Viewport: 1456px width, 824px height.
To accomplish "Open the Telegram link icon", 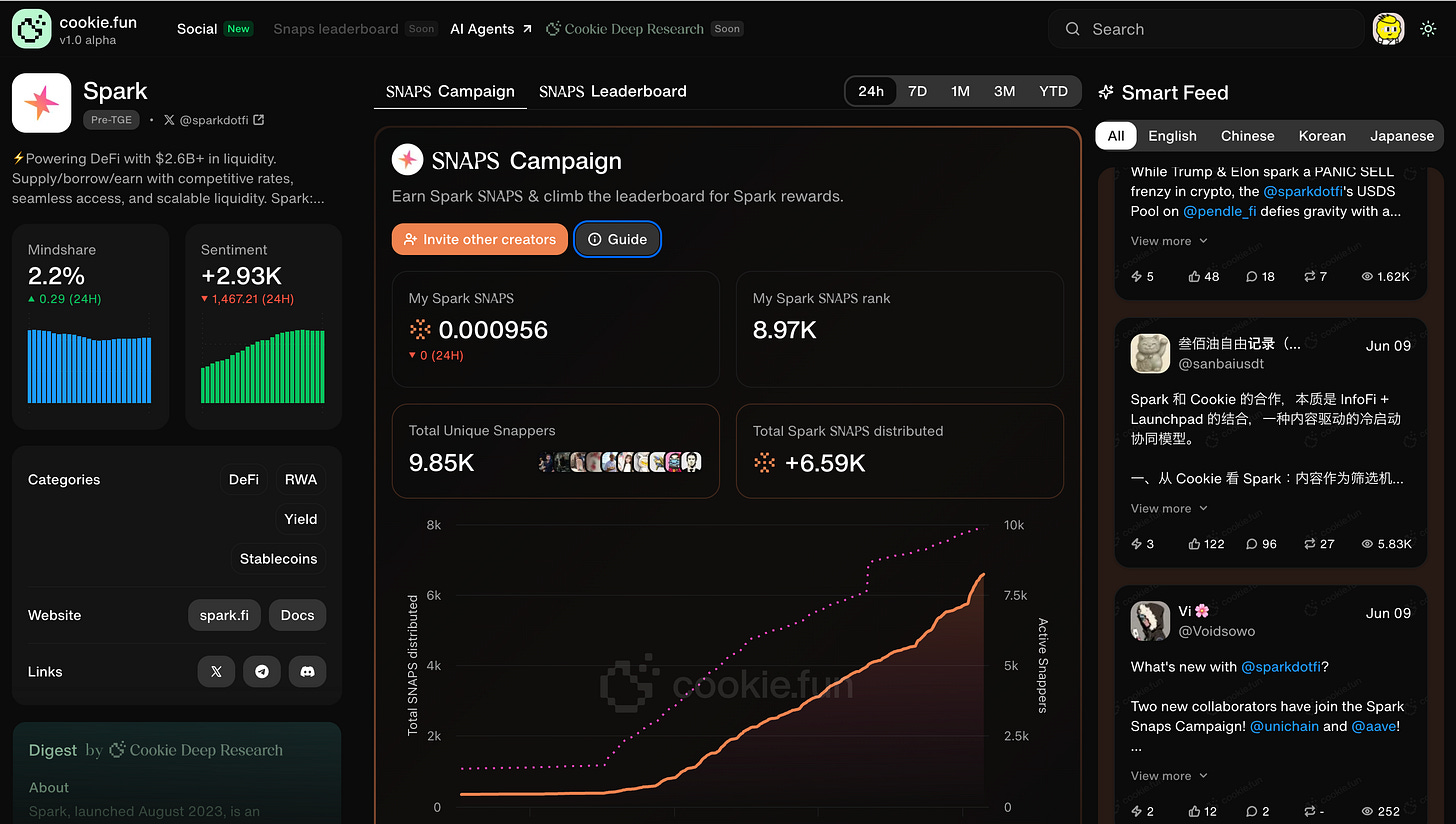I will [262, 672].
